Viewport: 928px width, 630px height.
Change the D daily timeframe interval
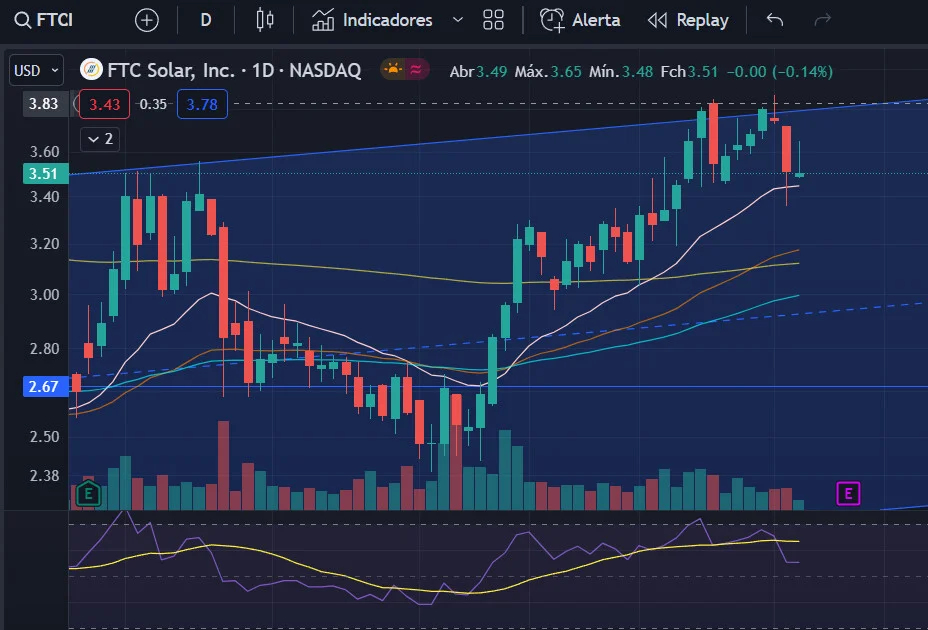(x=206, y=20)
